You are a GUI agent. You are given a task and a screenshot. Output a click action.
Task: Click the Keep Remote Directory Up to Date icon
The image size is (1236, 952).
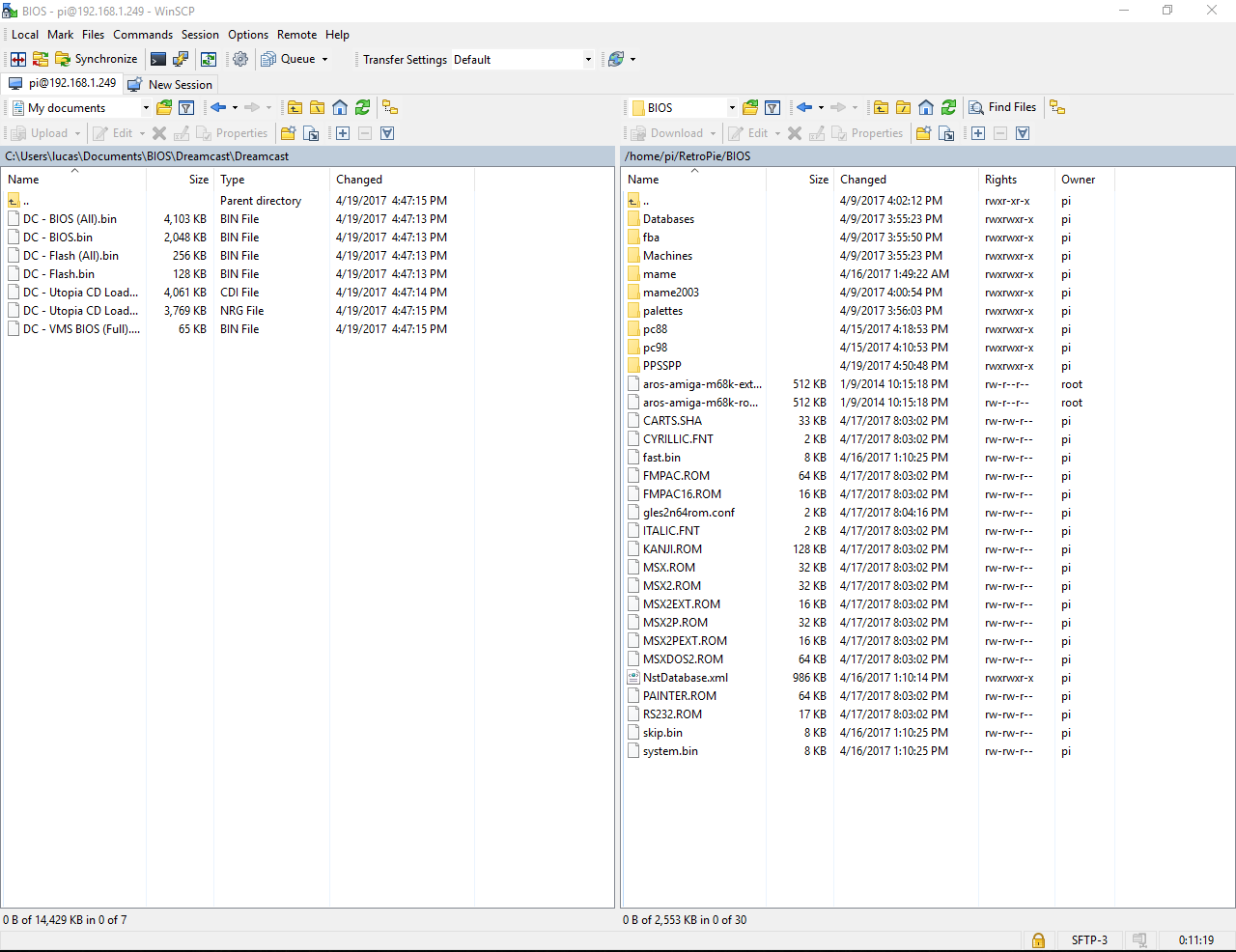point(209,59)
